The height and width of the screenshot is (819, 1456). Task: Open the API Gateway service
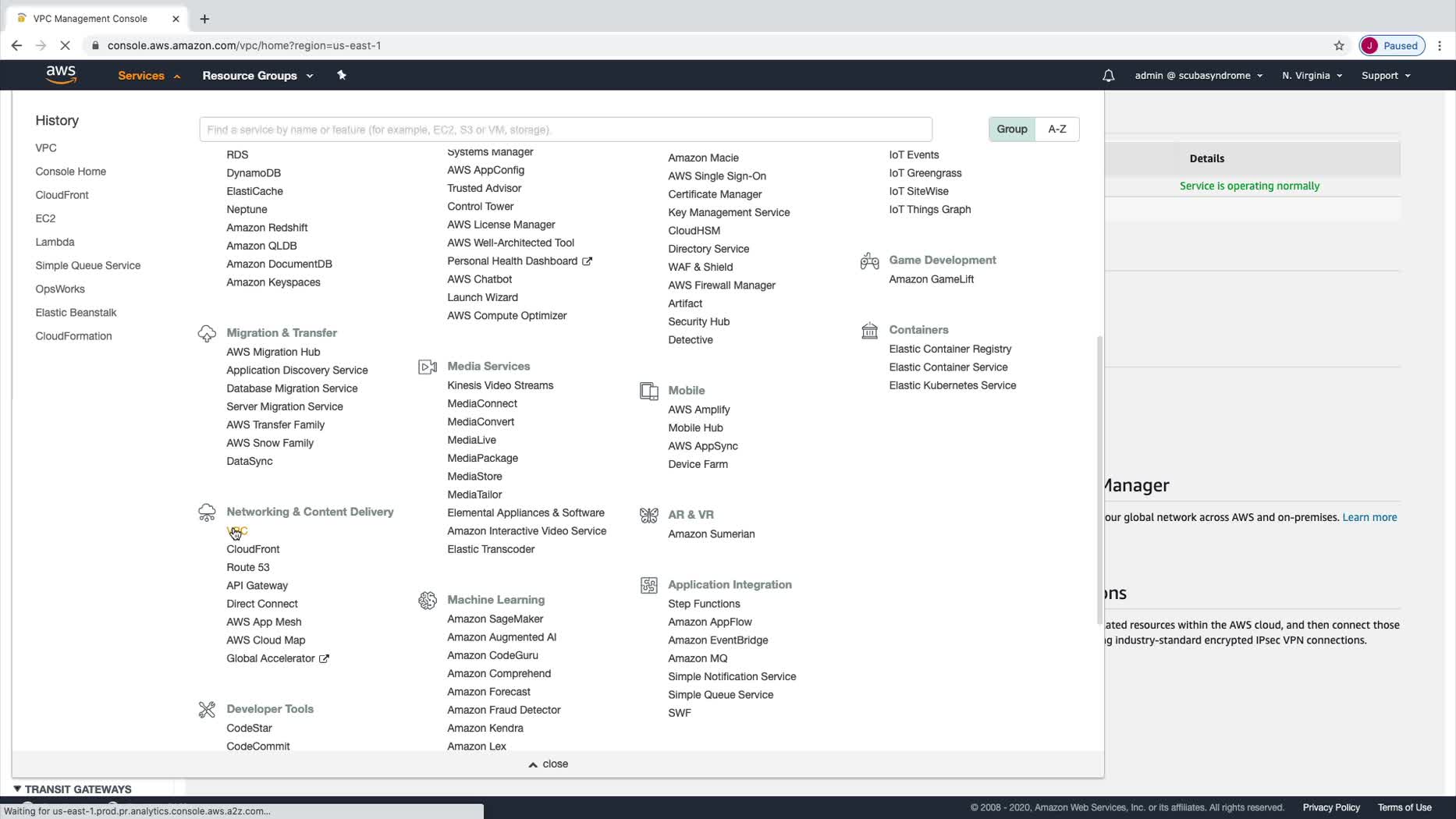tap(257, 586)
